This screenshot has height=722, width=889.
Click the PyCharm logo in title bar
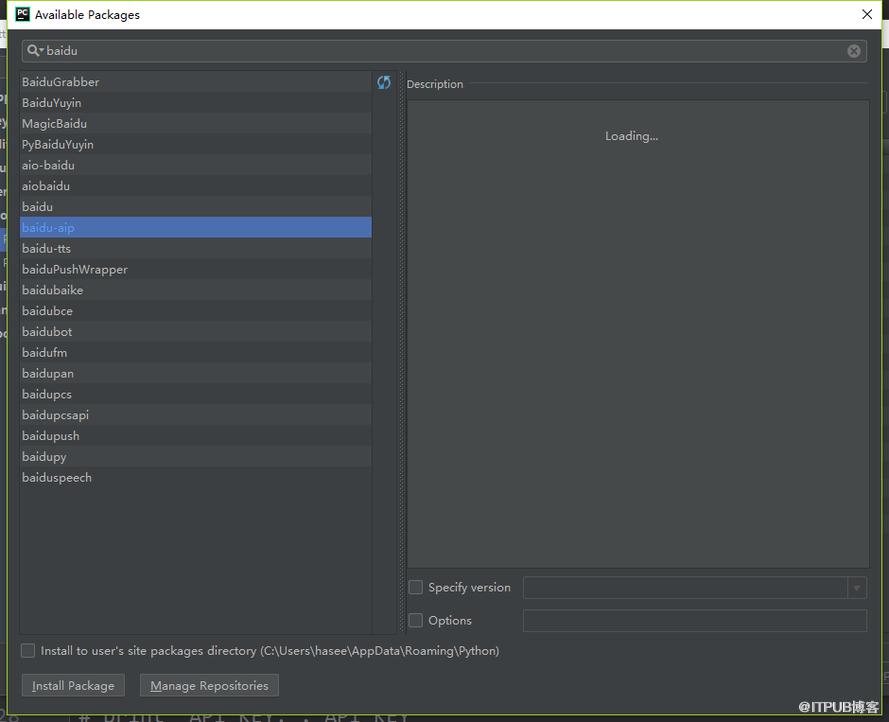click(x=23, y=14)
